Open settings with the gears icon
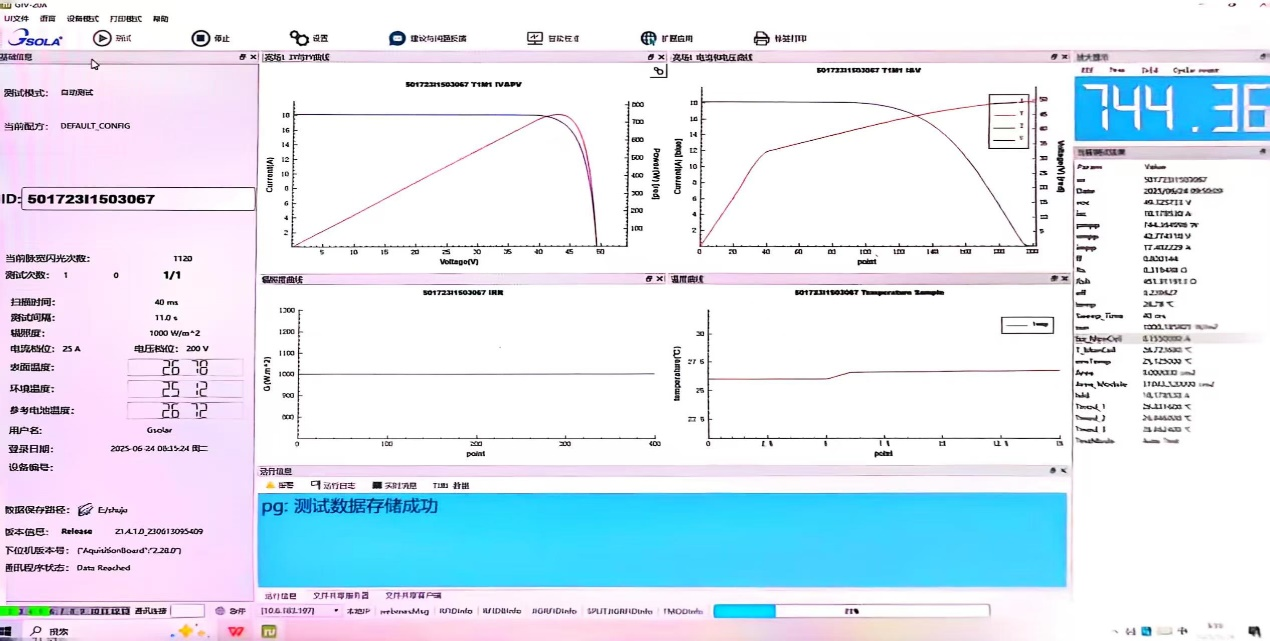Image resolution: width=1270 pixels, height=641 pixels. (299, 38)
